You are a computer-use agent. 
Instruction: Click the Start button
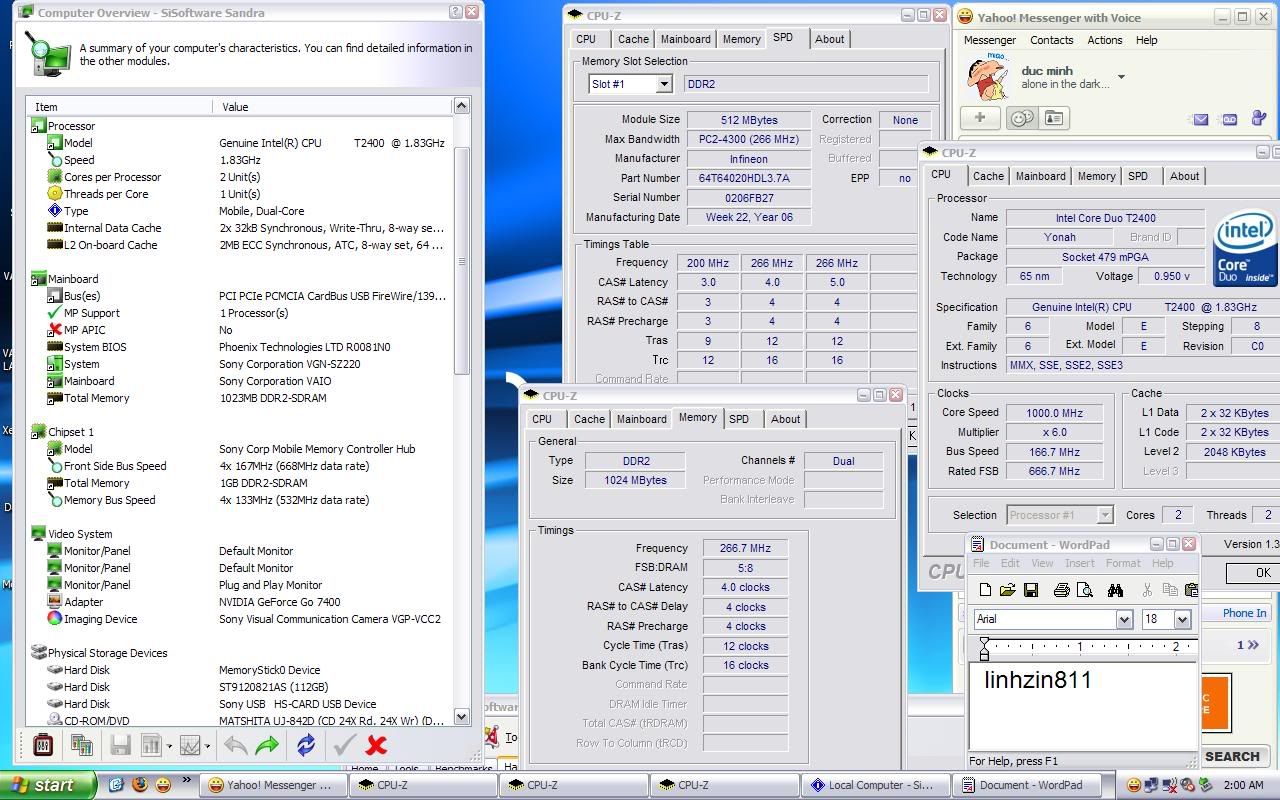pyautogui.click(x=48, y=785)
